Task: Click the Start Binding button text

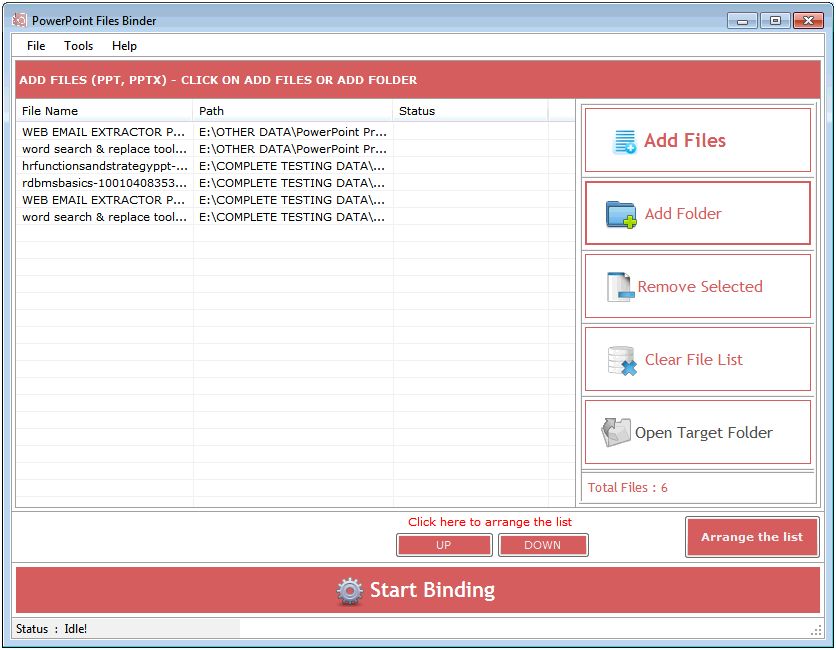Action: [432, 590]
